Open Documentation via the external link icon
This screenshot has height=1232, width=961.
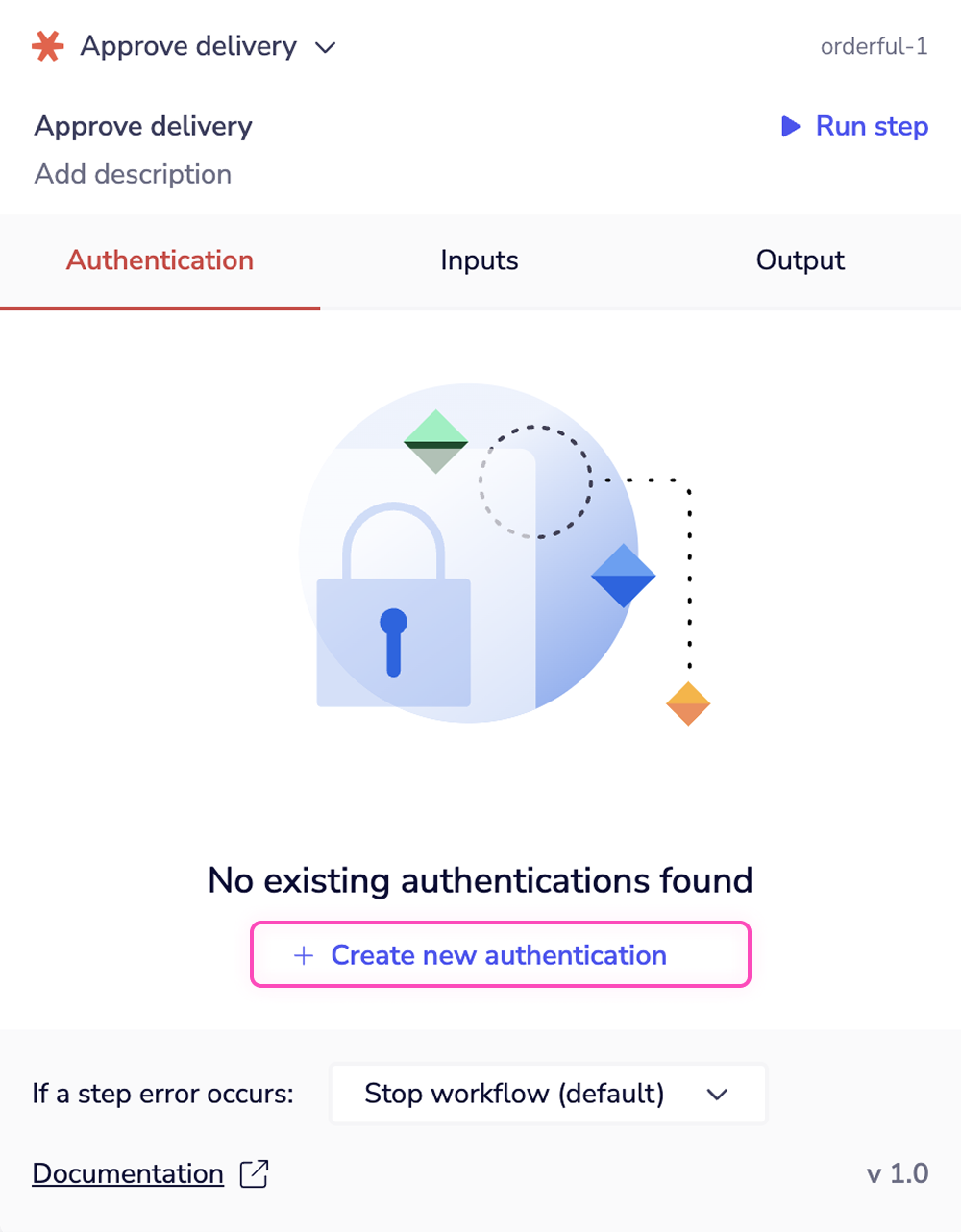point(253,1173)
